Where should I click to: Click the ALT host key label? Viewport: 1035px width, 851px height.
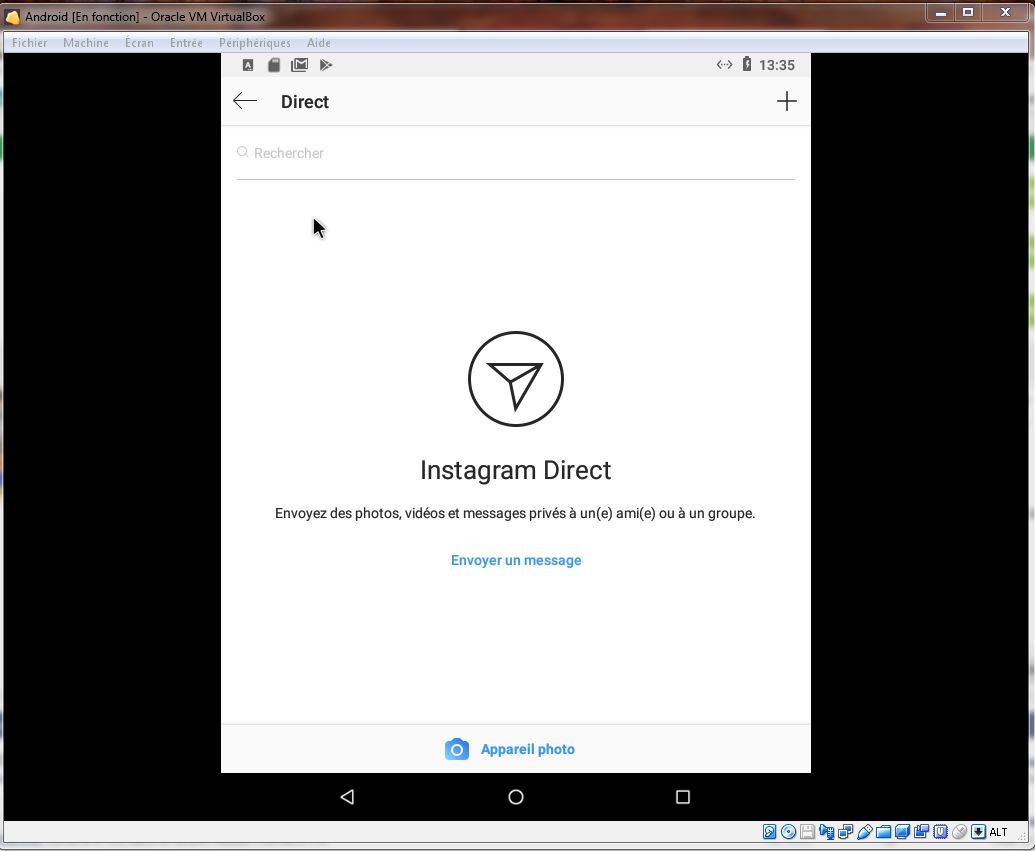(x=998, y=832)
